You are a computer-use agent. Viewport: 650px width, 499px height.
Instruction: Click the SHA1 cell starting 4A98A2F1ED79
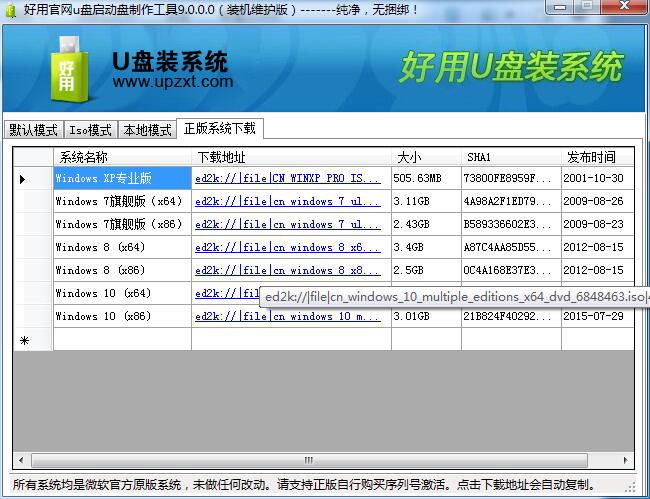pyautogui.click(x=511, y=201)
